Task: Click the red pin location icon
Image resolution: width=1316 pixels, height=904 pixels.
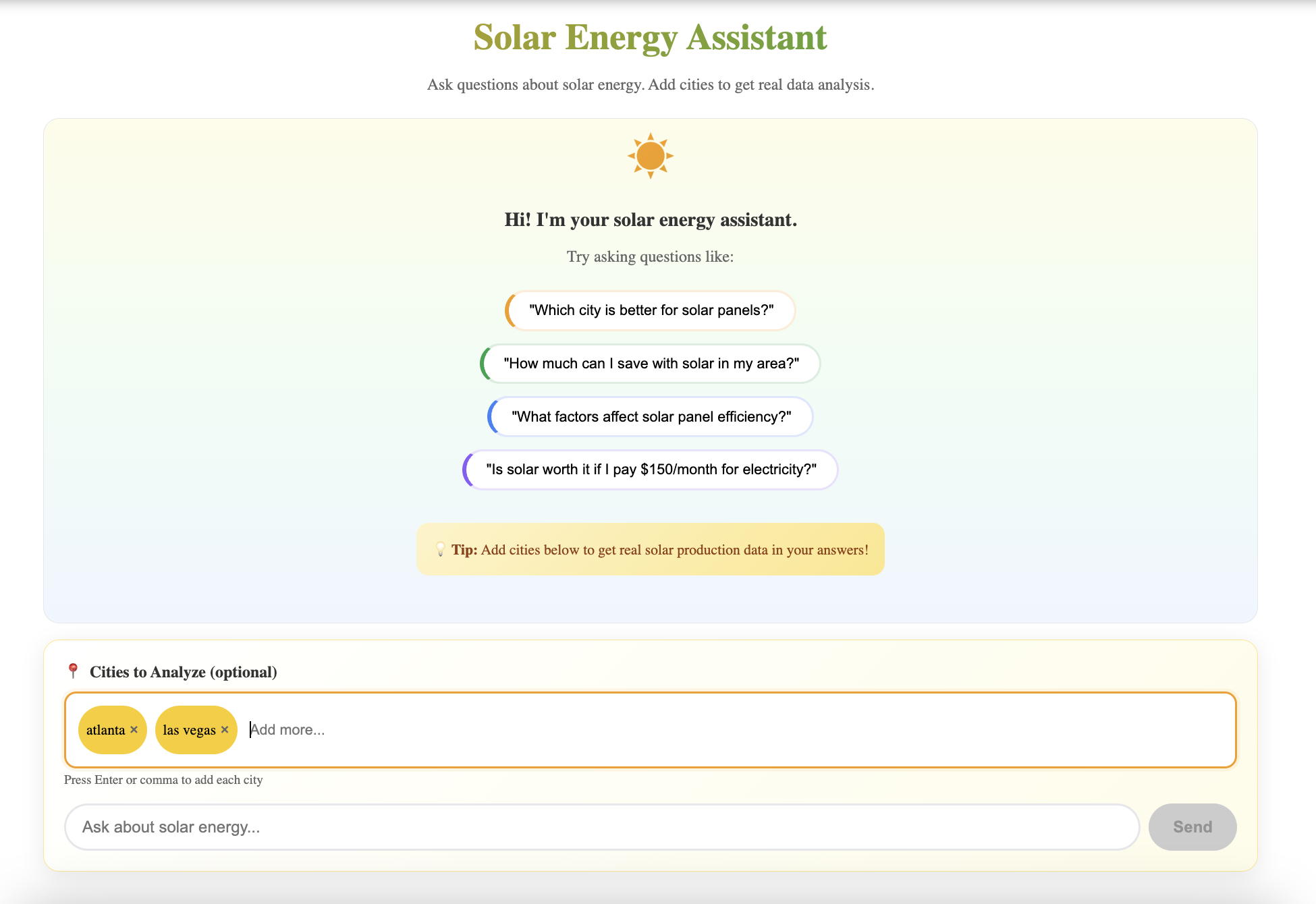Action: tap(73, 671)
